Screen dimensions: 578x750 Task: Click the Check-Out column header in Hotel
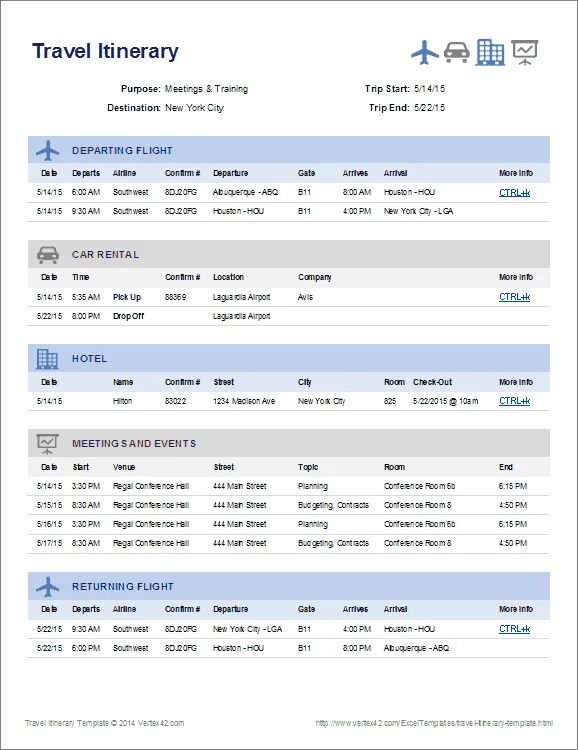pyautogui.click(x=433, y=382)
